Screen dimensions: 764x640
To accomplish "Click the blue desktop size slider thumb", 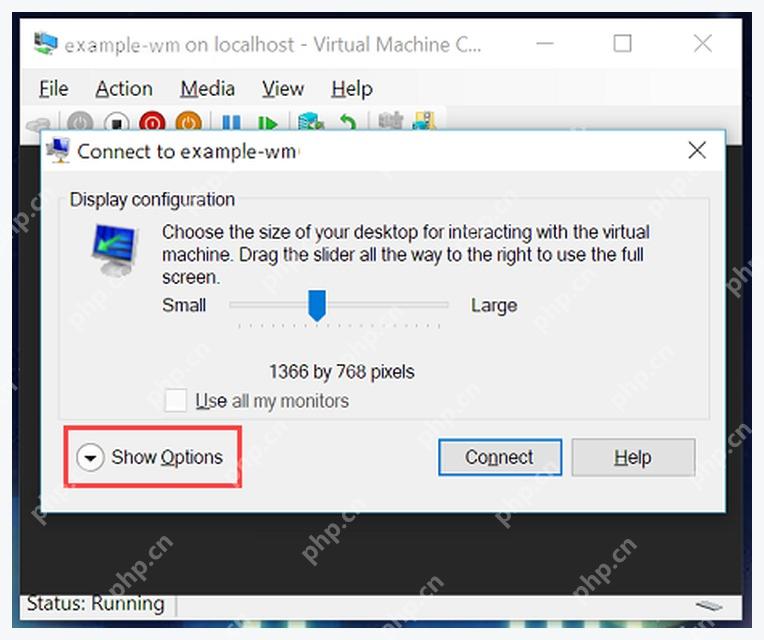I will click(317, 306).
